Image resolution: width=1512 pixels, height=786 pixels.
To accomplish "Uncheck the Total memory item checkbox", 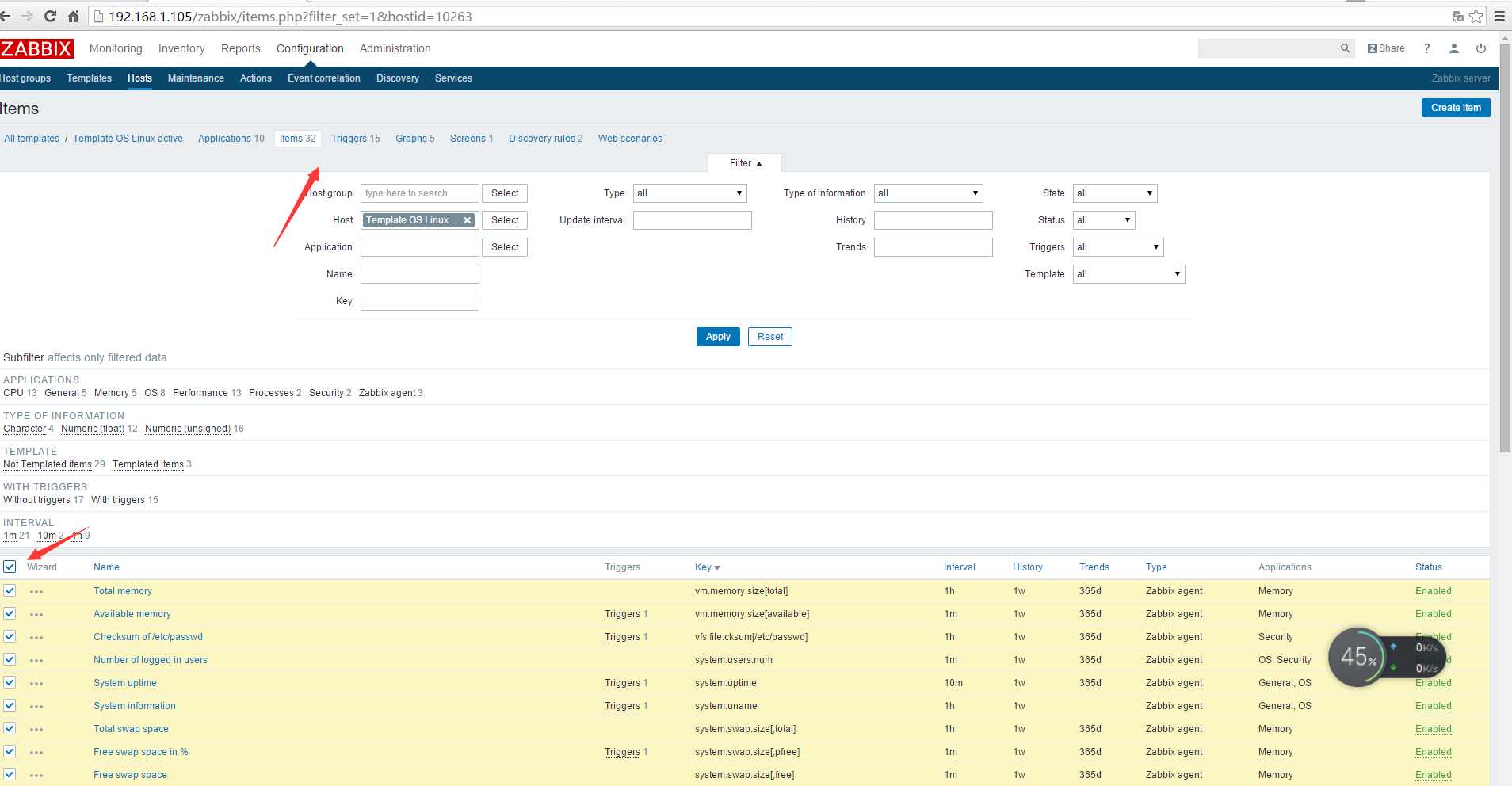I will click(x=10, y=590).
